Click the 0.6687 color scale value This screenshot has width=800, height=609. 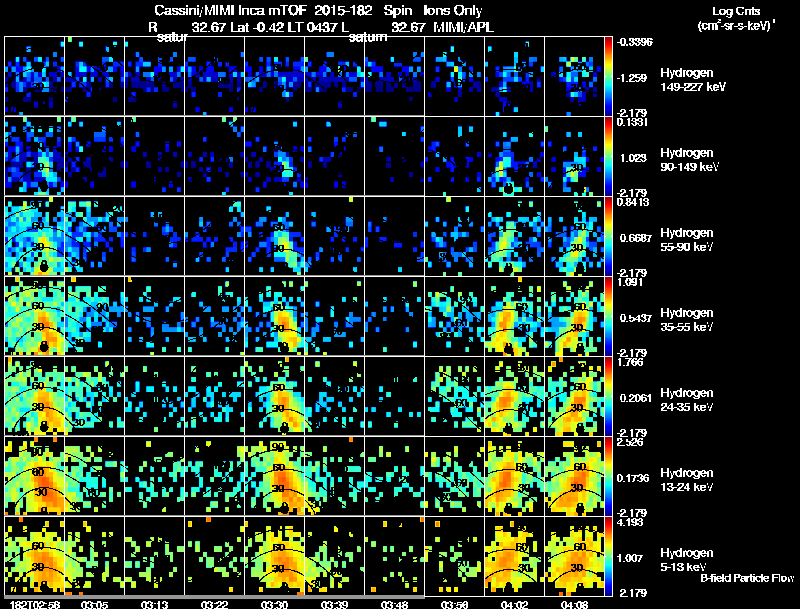point(635,238)
